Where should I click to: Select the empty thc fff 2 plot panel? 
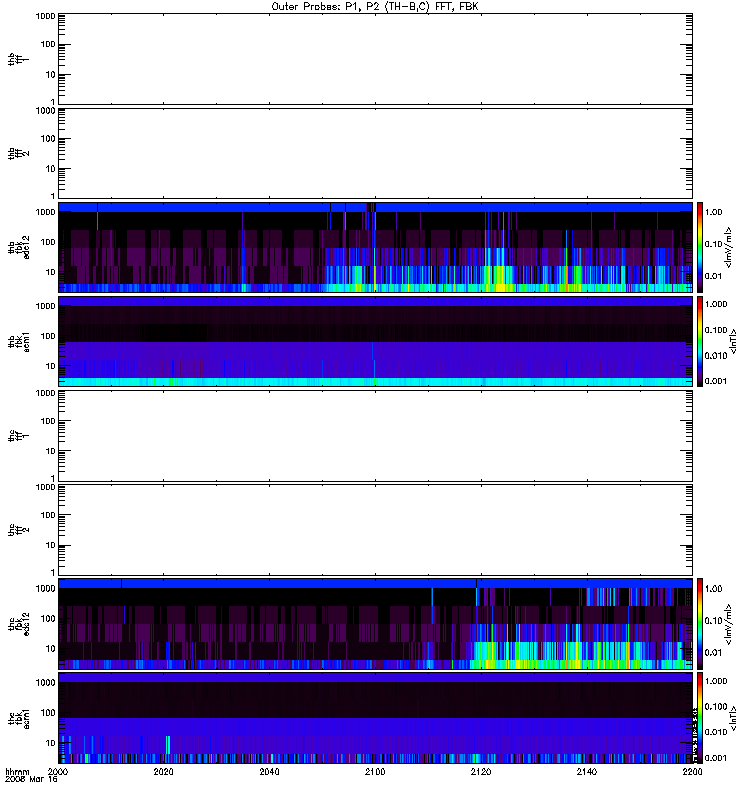[x=376, y=530]
